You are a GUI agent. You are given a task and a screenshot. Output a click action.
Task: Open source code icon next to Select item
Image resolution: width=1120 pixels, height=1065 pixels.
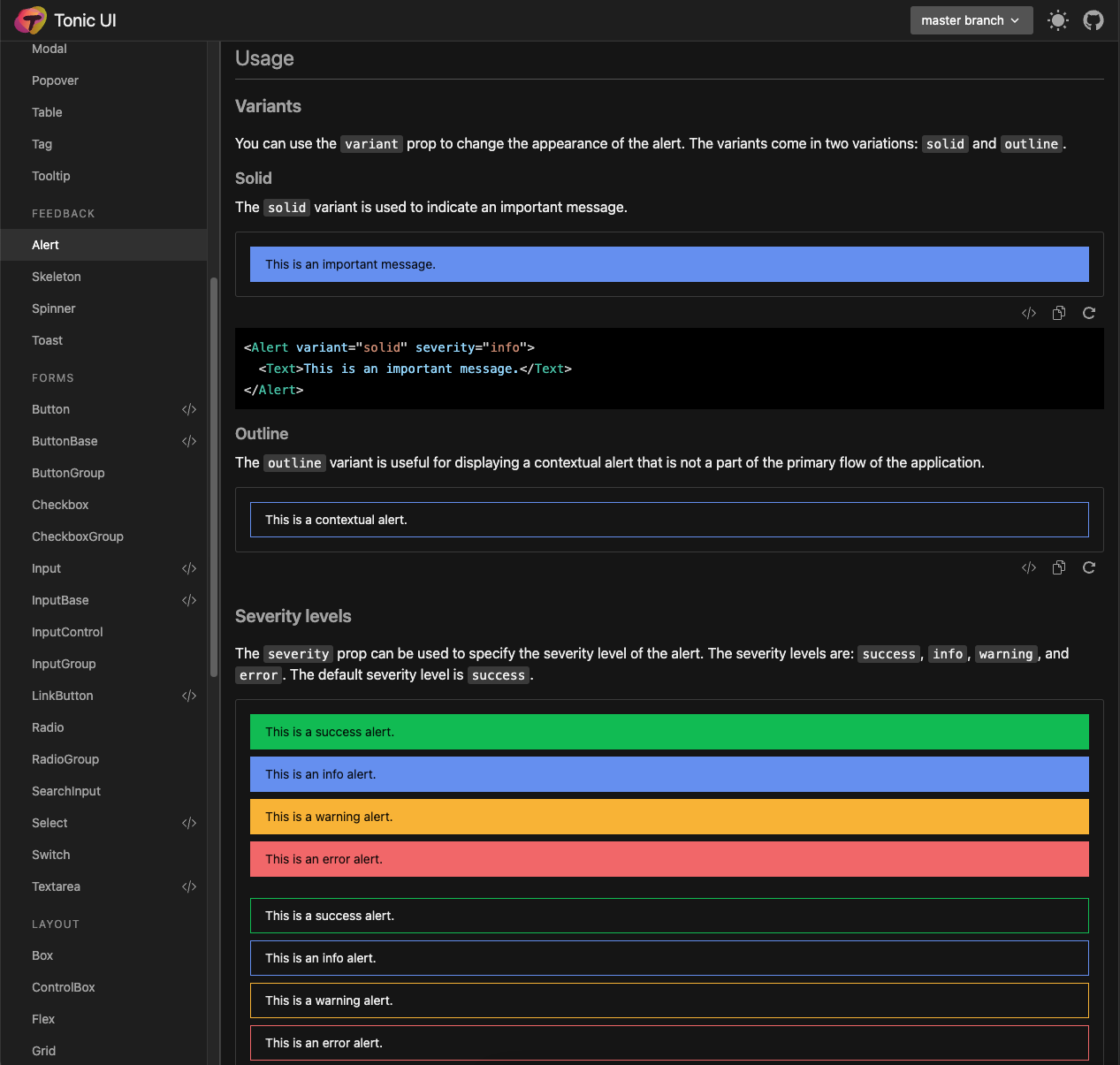click(189, 823)
